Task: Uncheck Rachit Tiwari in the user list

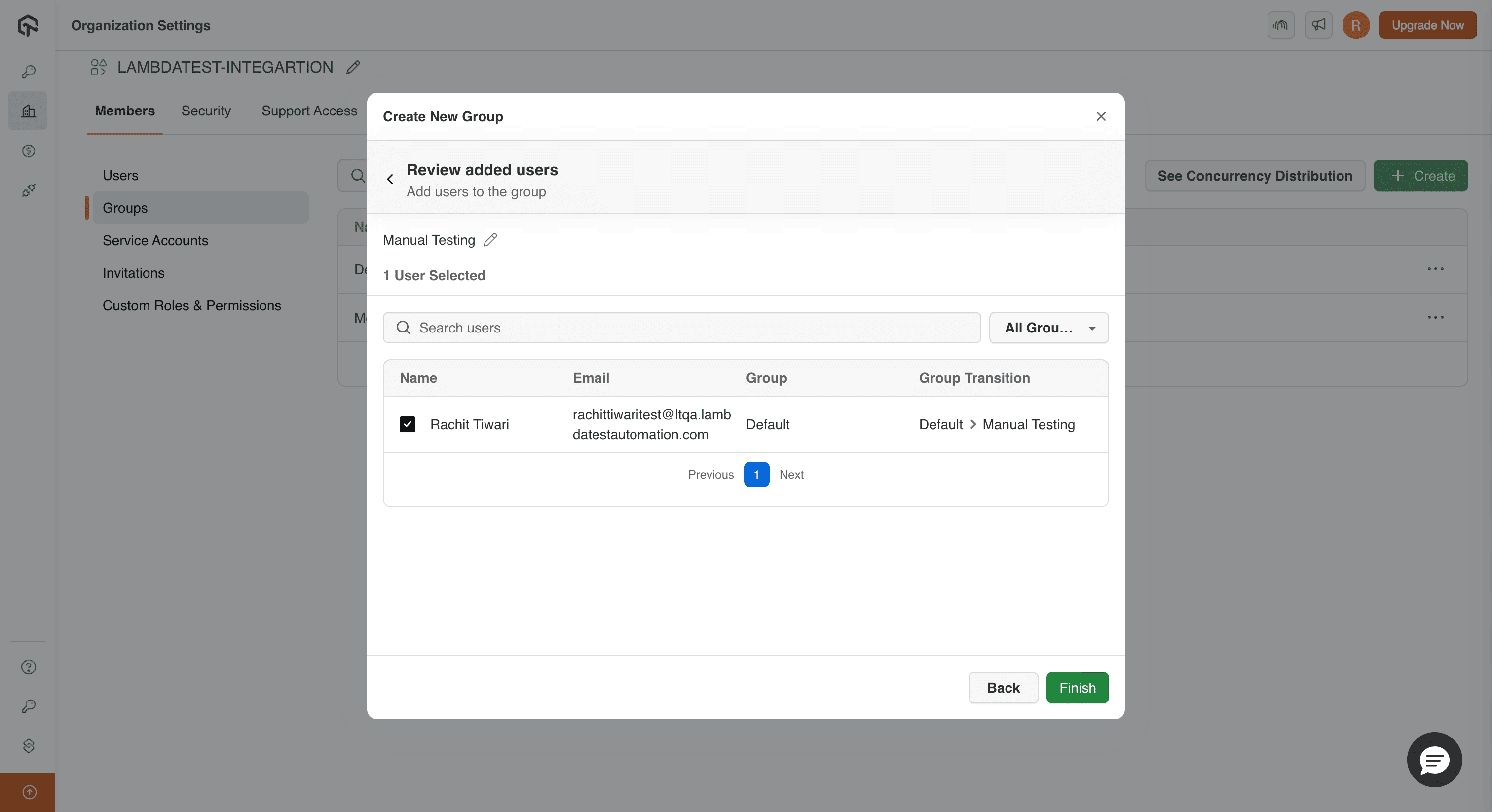Action: tap(407, 424)
